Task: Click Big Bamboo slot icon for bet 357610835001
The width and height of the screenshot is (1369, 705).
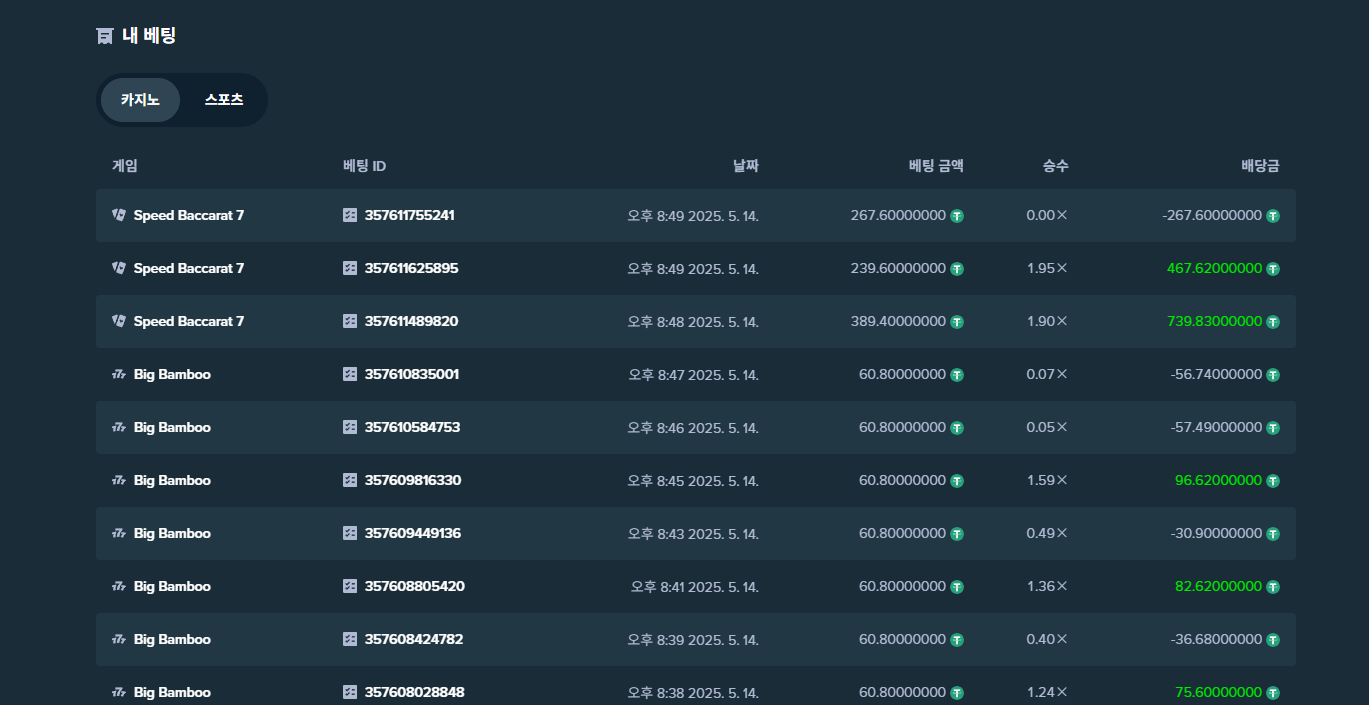Action: point(119,374)
